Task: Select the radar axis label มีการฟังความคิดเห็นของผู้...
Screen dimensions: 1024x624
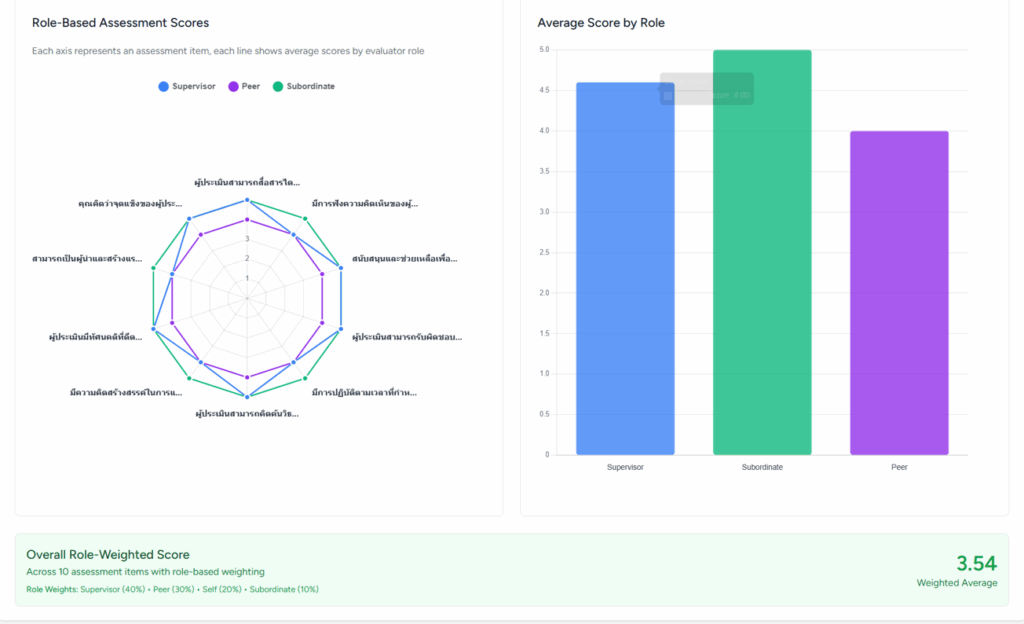Action: pyautogui.click(x=365, y=203)
